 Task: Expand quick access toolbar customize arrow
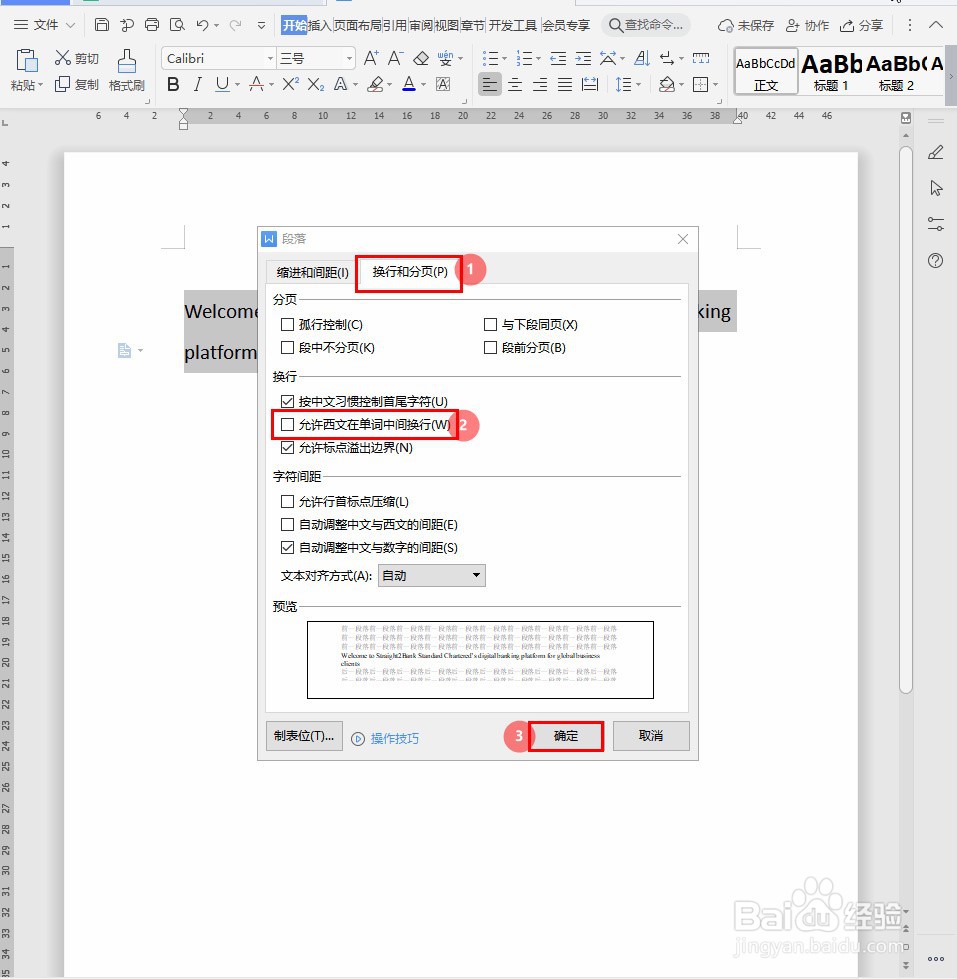(262, 26)
